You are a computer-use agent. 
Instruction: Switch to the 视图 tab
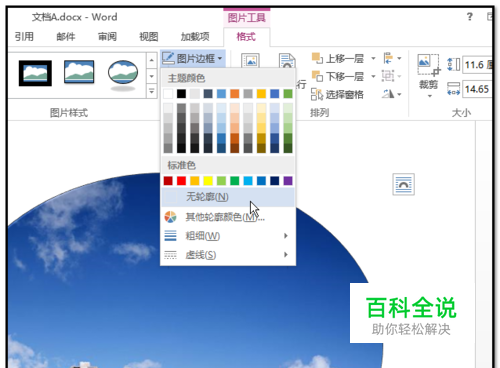tap(149, 36)
